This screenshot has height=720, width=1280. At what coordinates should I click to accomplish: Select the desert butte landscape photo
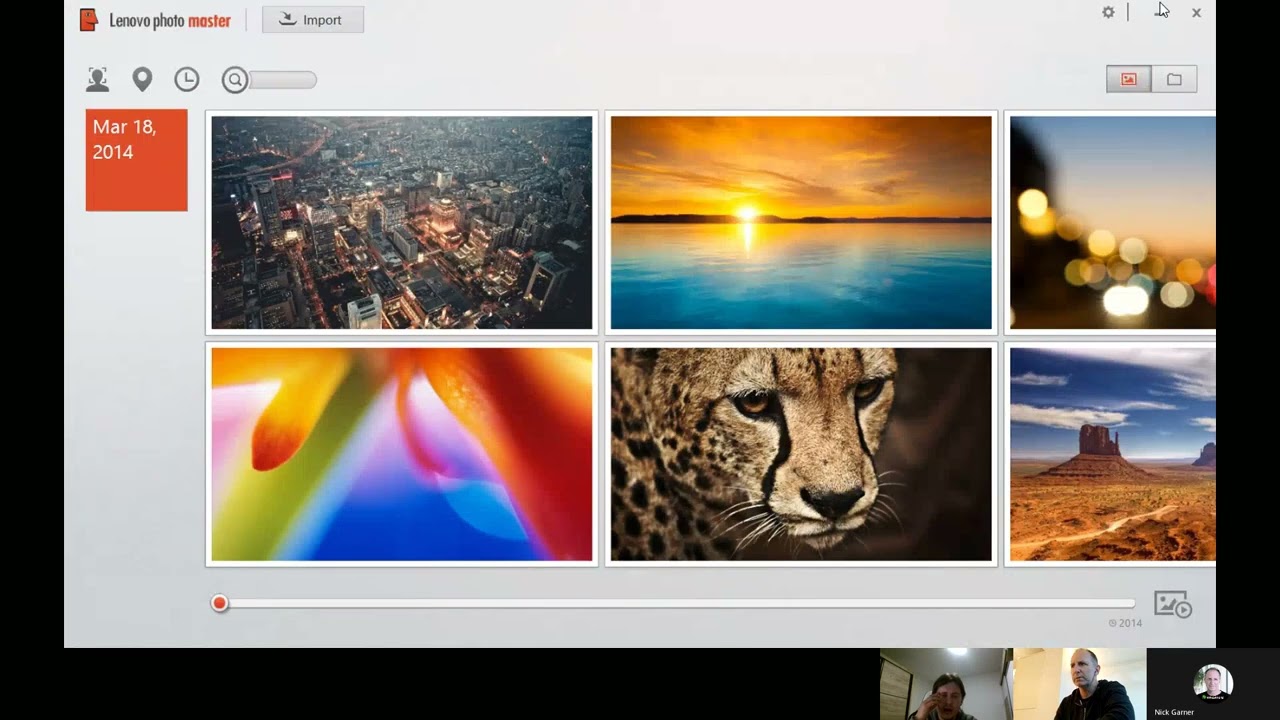click(x=1112, y=454)
